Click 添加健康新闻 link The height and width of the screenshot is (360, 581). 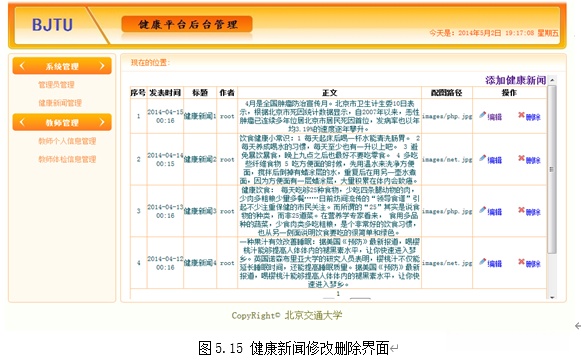click(x=515, y=80)
